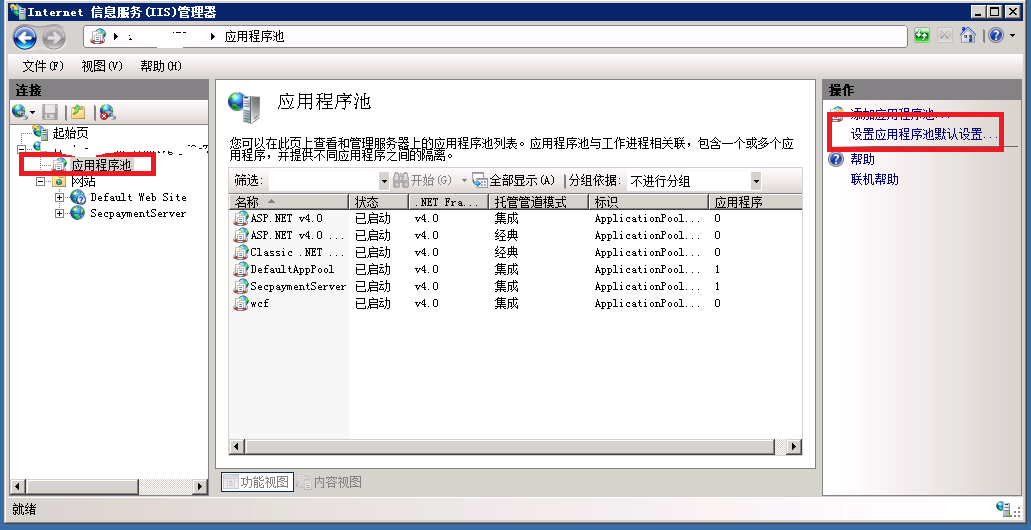Click the green refresh page icon
The image size is (1031, 530).
922,36
